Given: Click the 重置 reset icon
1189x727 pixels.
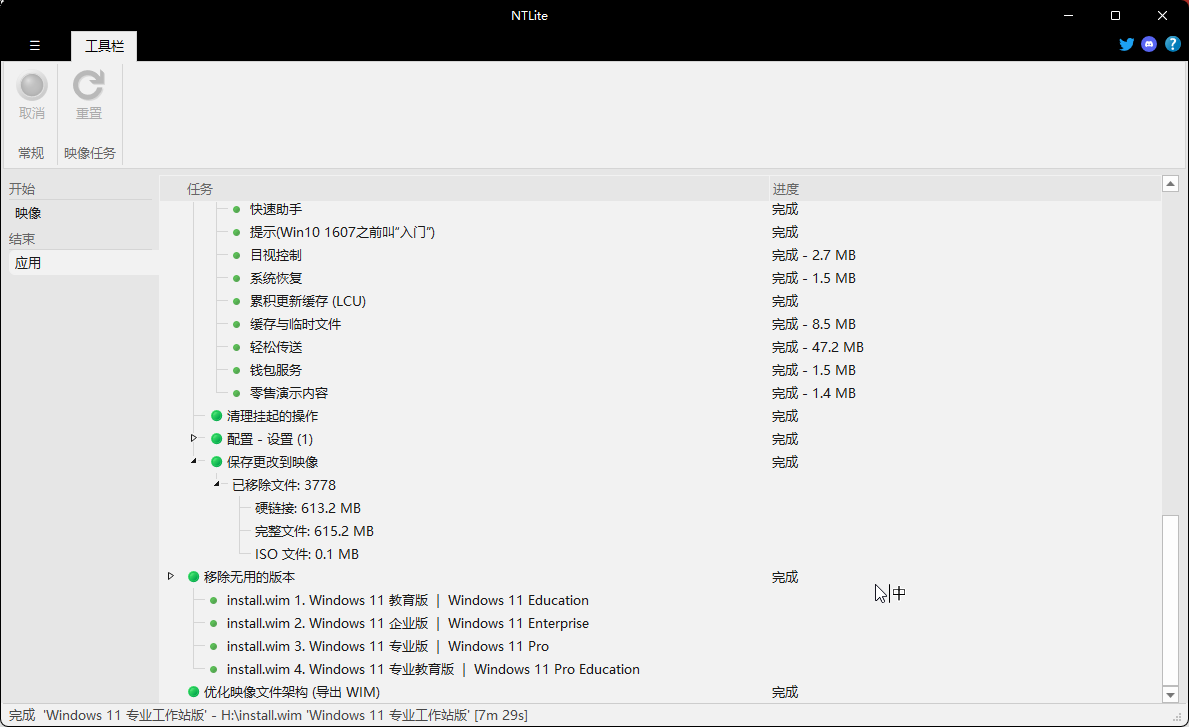Looking at the screenshot, I should click(x=89, y=86).
